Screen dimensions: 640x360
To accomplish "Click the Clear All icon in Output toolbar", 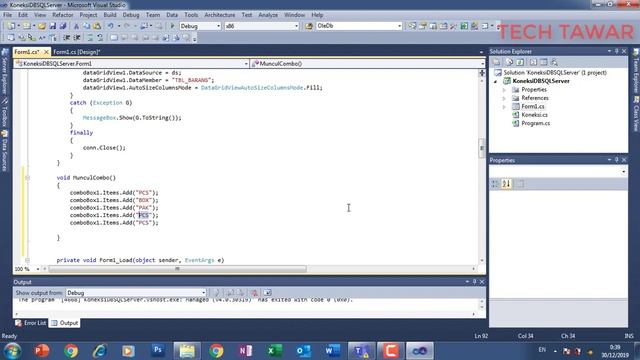I will coord(254,293).
